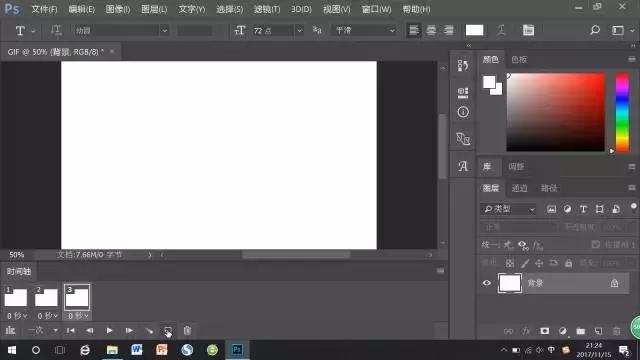Open the character styles 'A' panel icon

(463, 166)
